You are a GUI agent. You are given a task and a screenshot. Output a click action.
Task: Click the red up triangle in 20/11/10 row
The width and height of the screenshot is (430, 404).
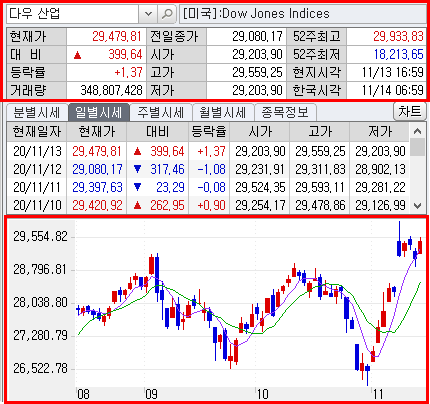137,205
